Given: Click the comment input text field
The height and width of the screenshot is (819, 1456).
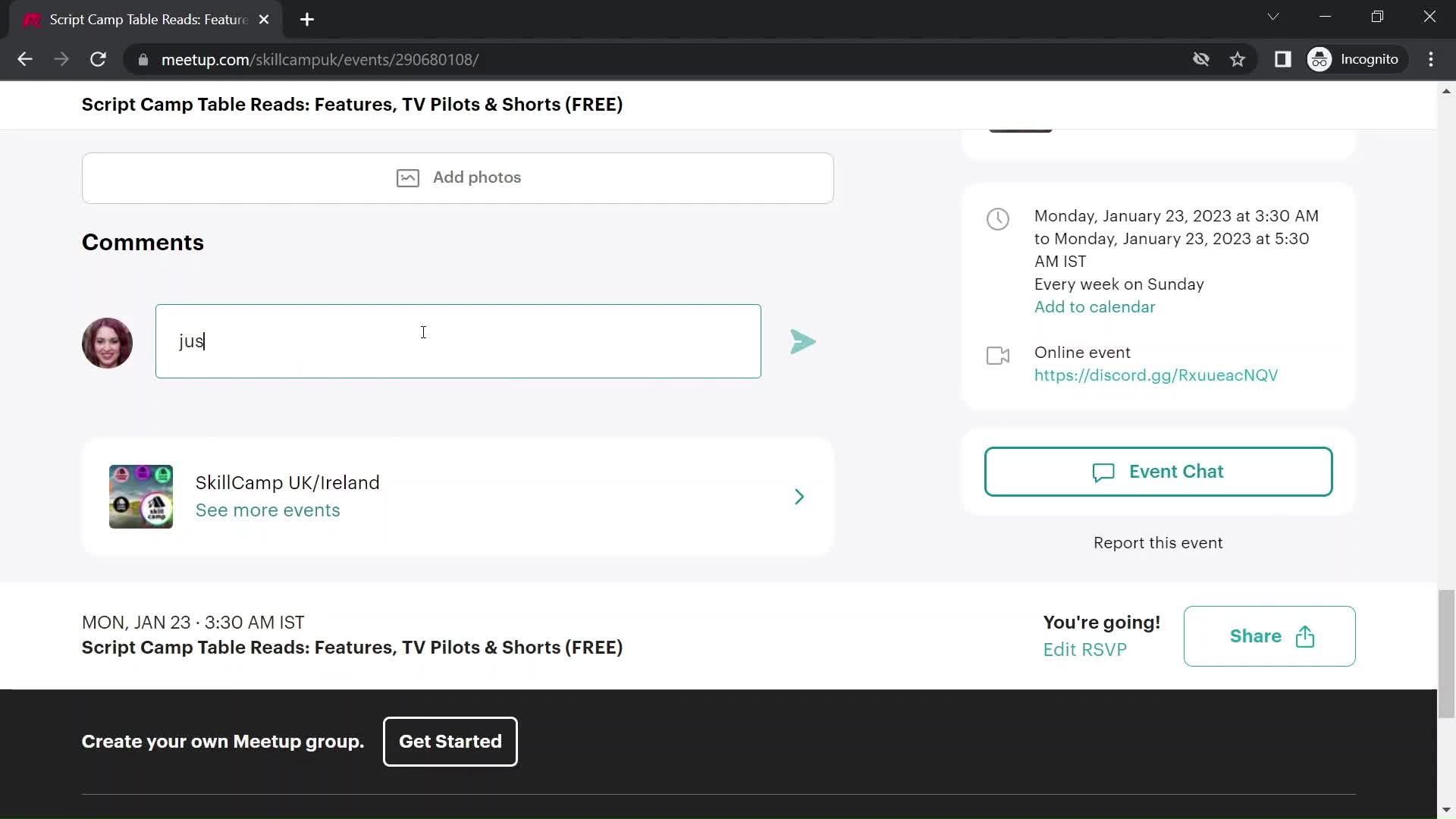Looking at the screenshot, I should click(459, 341).
